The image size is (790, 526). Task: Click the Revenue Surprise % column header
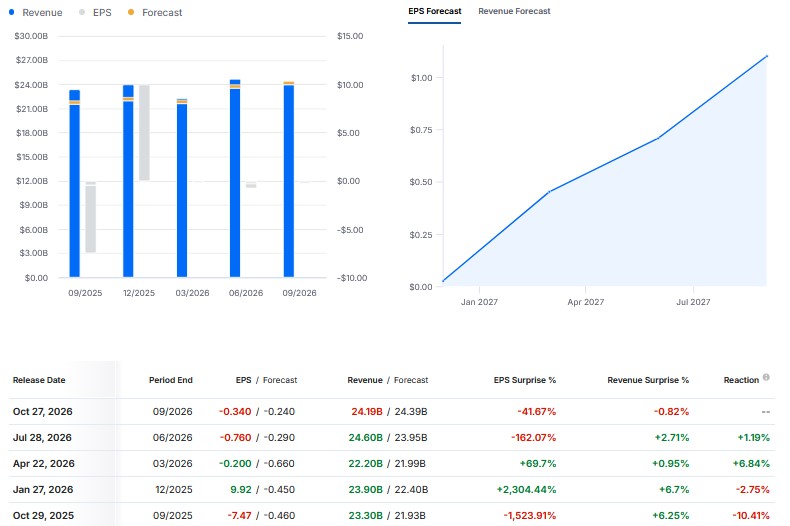648,380
